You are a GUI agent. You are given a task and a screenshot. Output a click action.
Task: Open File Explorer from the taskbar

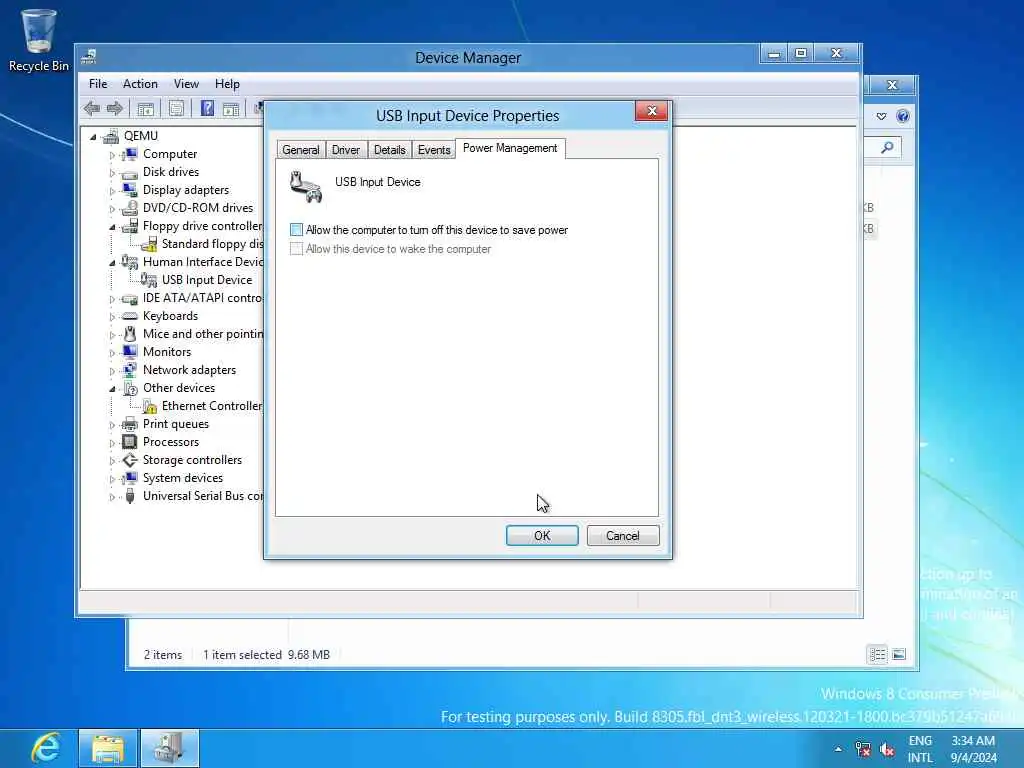point(108,748)
